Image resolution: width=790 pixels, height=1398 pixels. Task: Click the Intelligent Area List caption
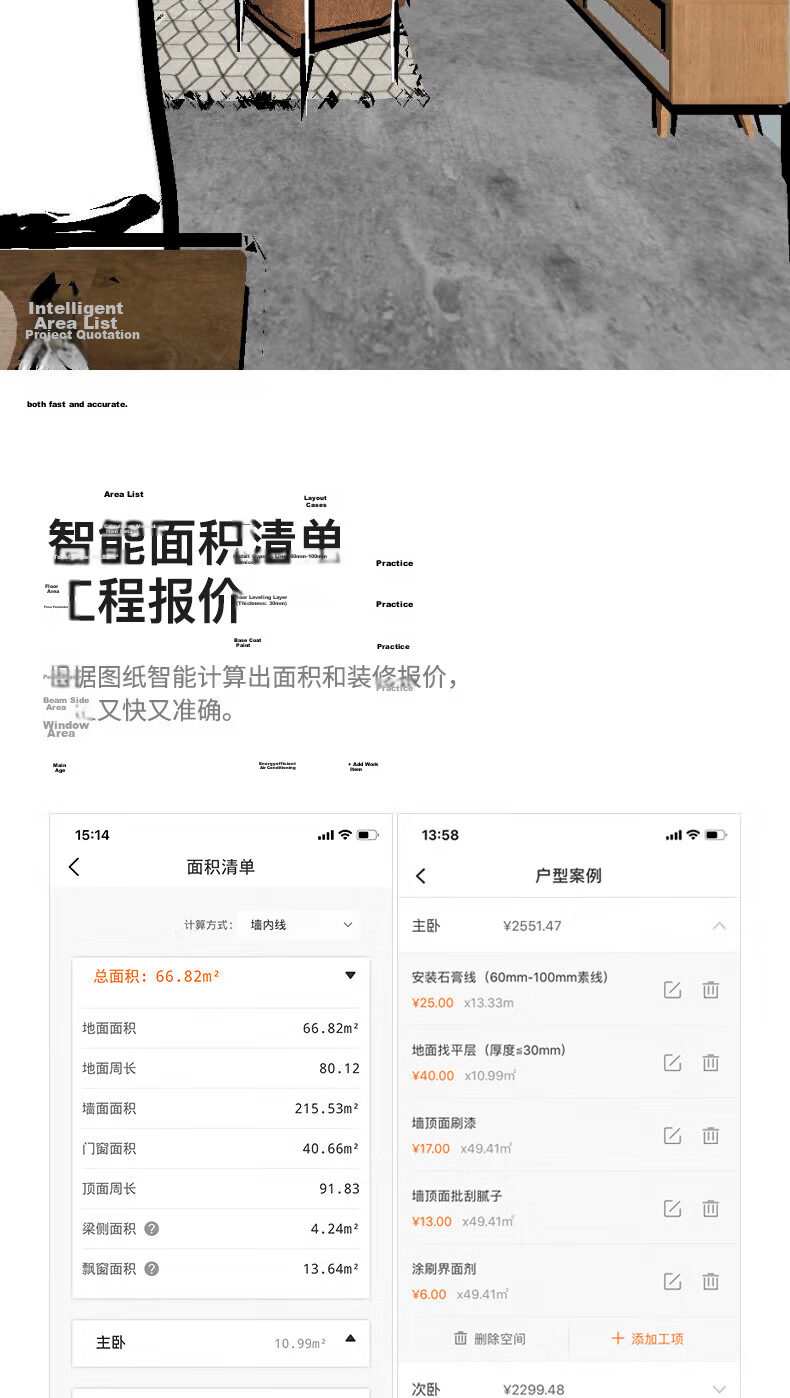click(x=76, y=316)
